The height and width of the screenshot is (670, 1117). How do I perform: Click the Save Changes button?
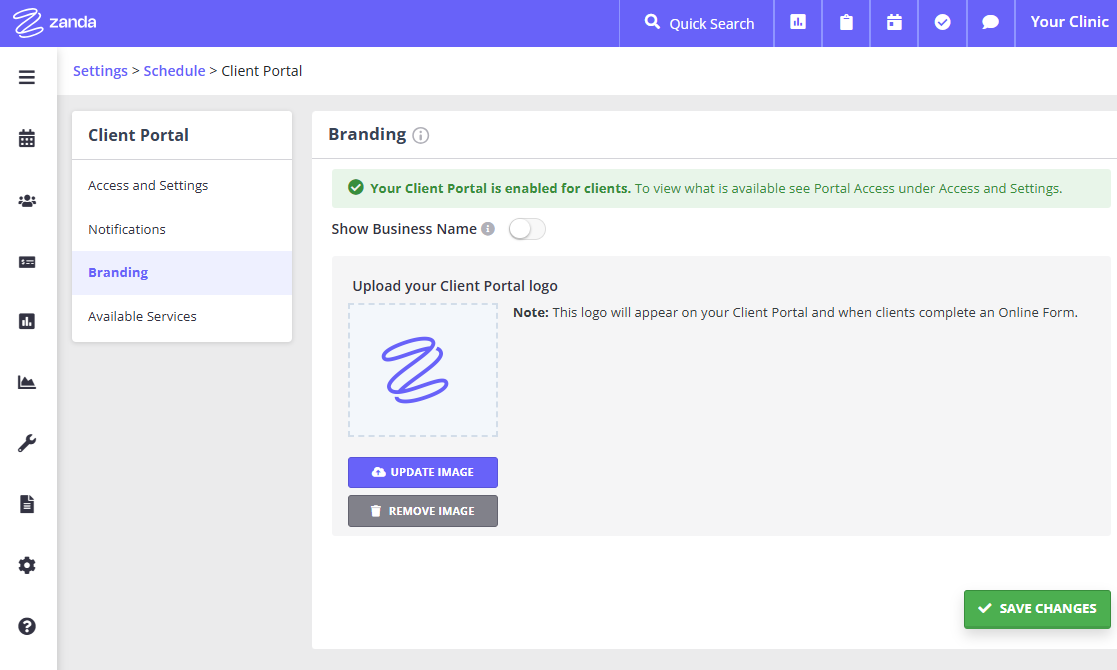pos(1037,608)
